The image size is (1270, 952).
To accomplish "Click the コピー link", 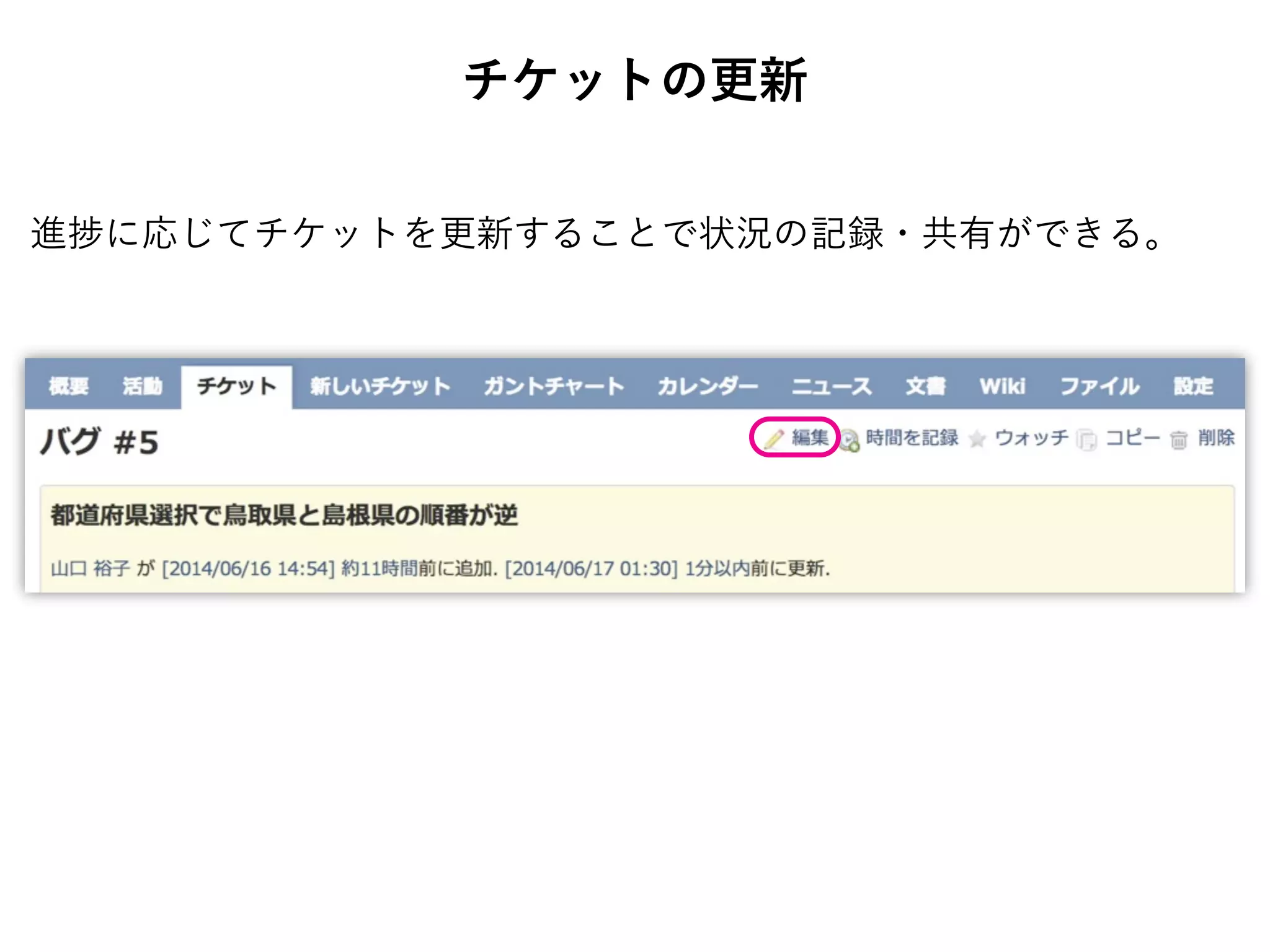I will pos(1133,438).
